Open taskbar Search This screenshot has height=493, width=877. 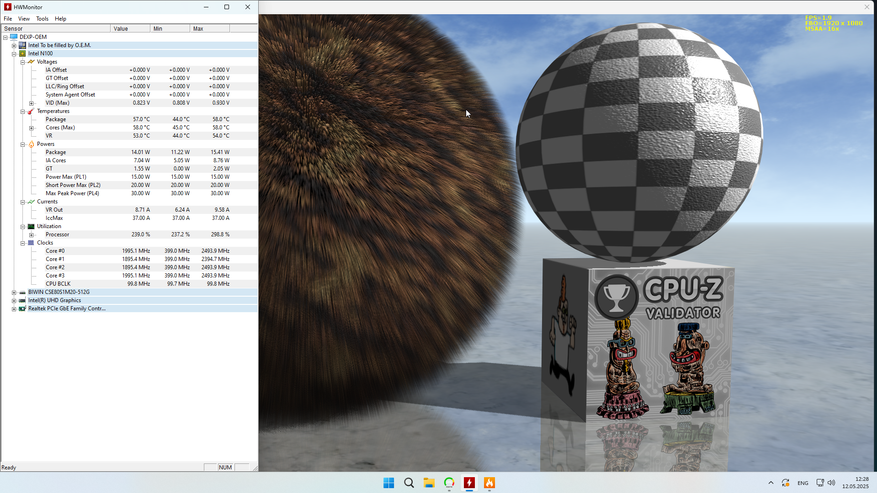click(409, 482)
